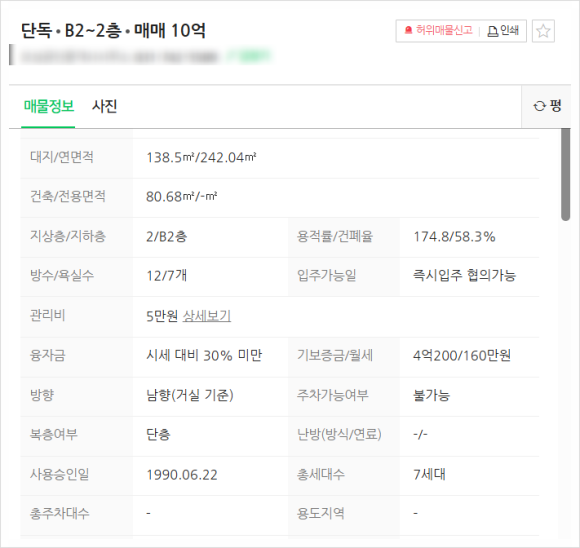Click the red siren icon in 허위매물신고
The width and height of the screenshot is (580, 548).
408,30
